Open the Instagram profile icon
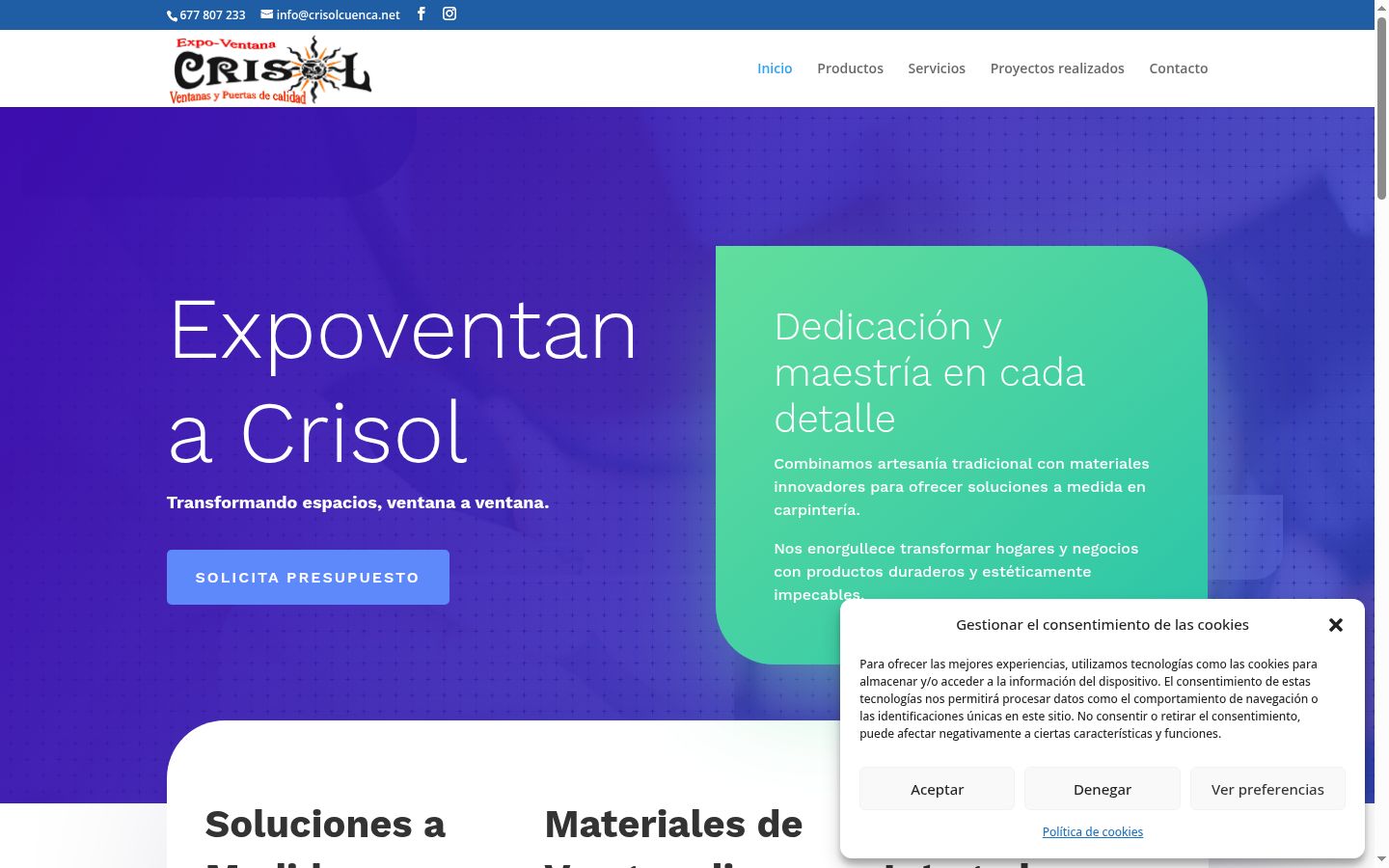Image resolution: width=1389 pixels, height=868 pixels. tap(449, 14)
